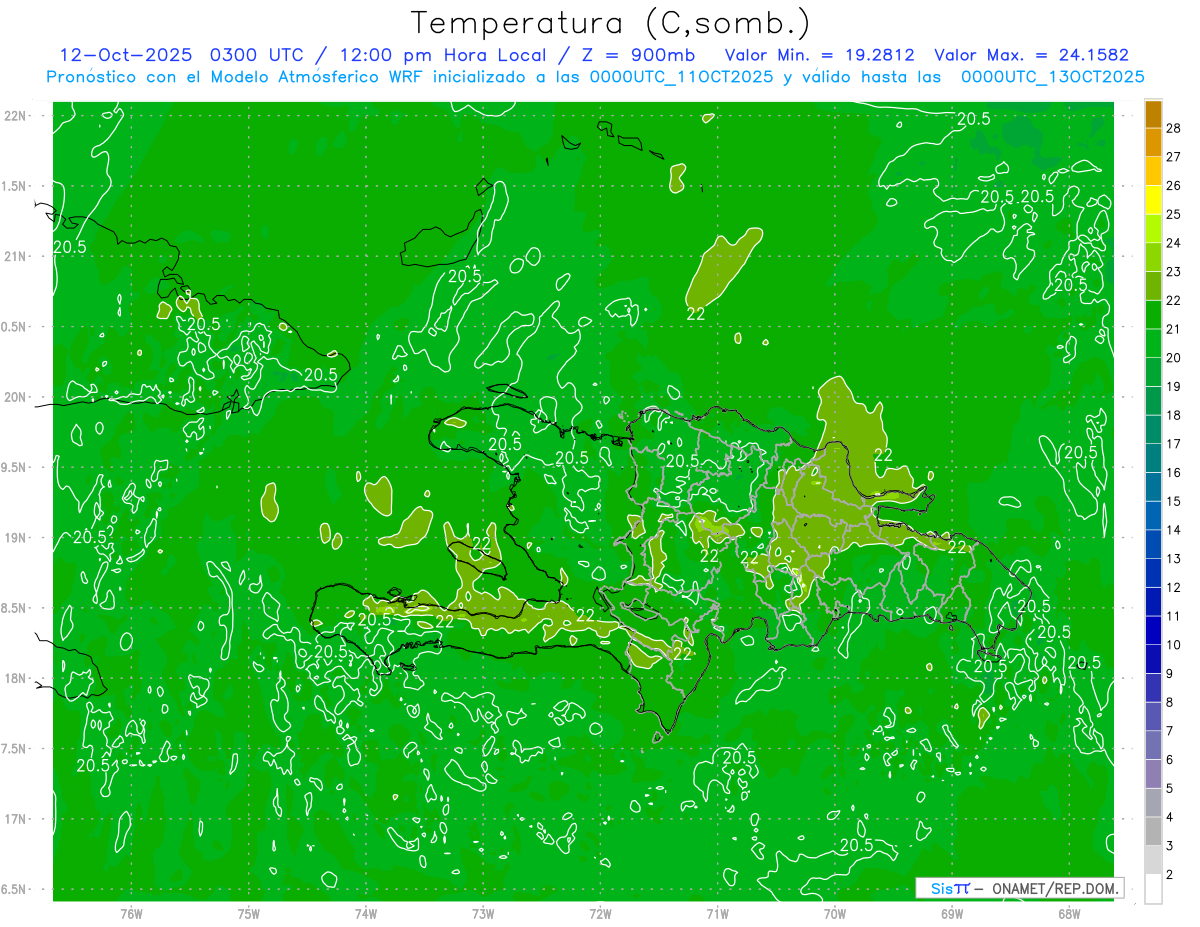Screen dimensions: 1200x927
Task: Pick the colorbar swatch between 22 and 23
Action: coord(1153,286)
